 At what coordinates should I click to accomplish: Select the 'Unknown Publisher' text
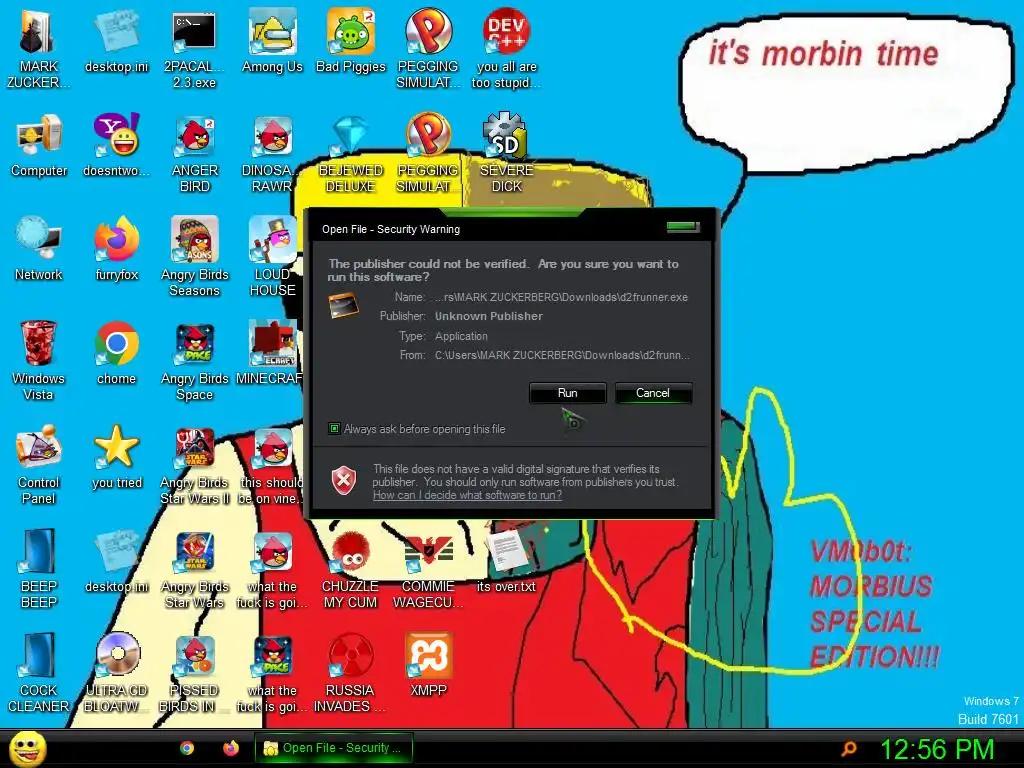tap(488, 316)
